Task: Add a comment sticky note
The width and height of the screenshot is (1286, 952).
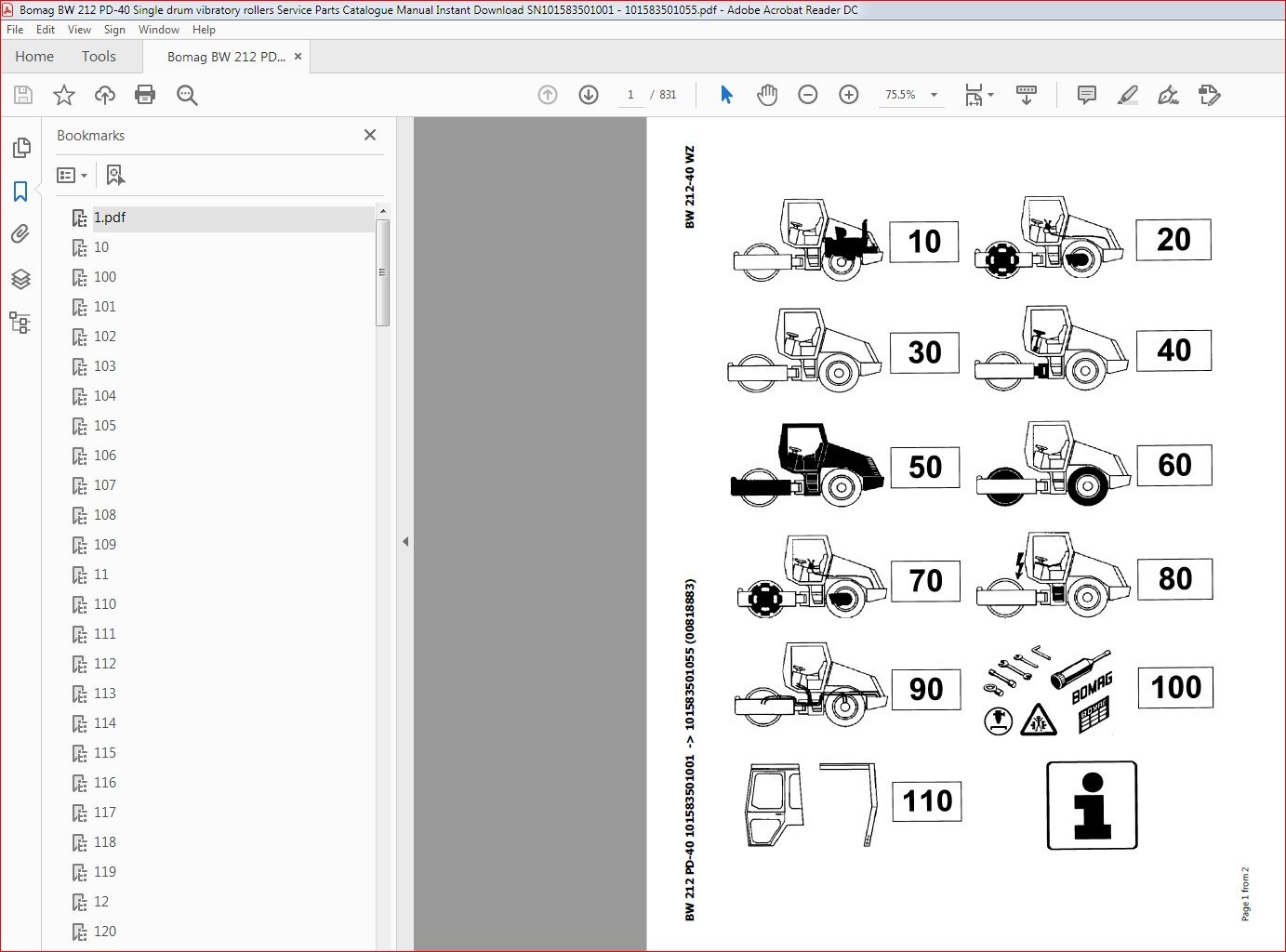Action: coord(1086,95)
